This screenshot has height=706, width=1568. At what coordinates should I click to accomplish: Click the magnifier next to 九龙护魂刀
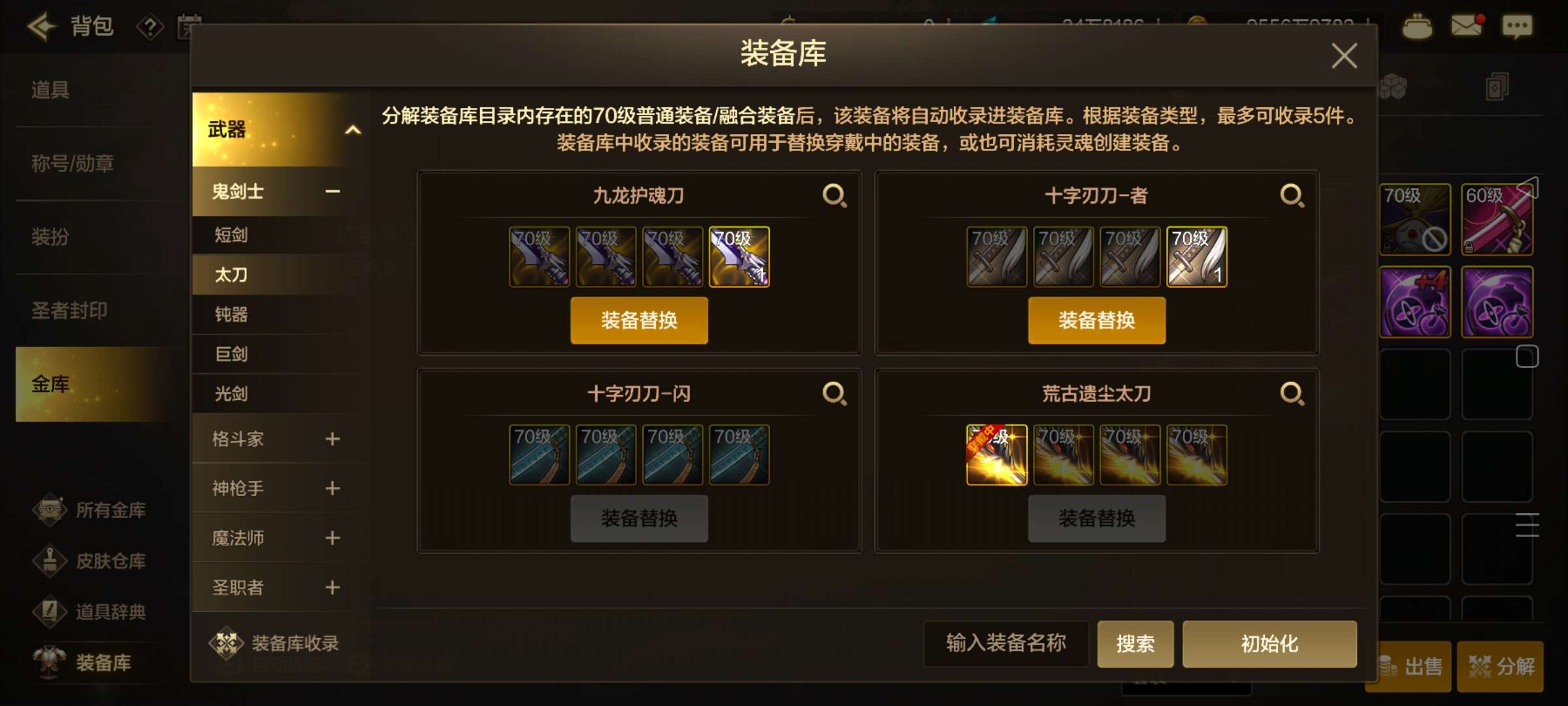[x=834, y=195]
